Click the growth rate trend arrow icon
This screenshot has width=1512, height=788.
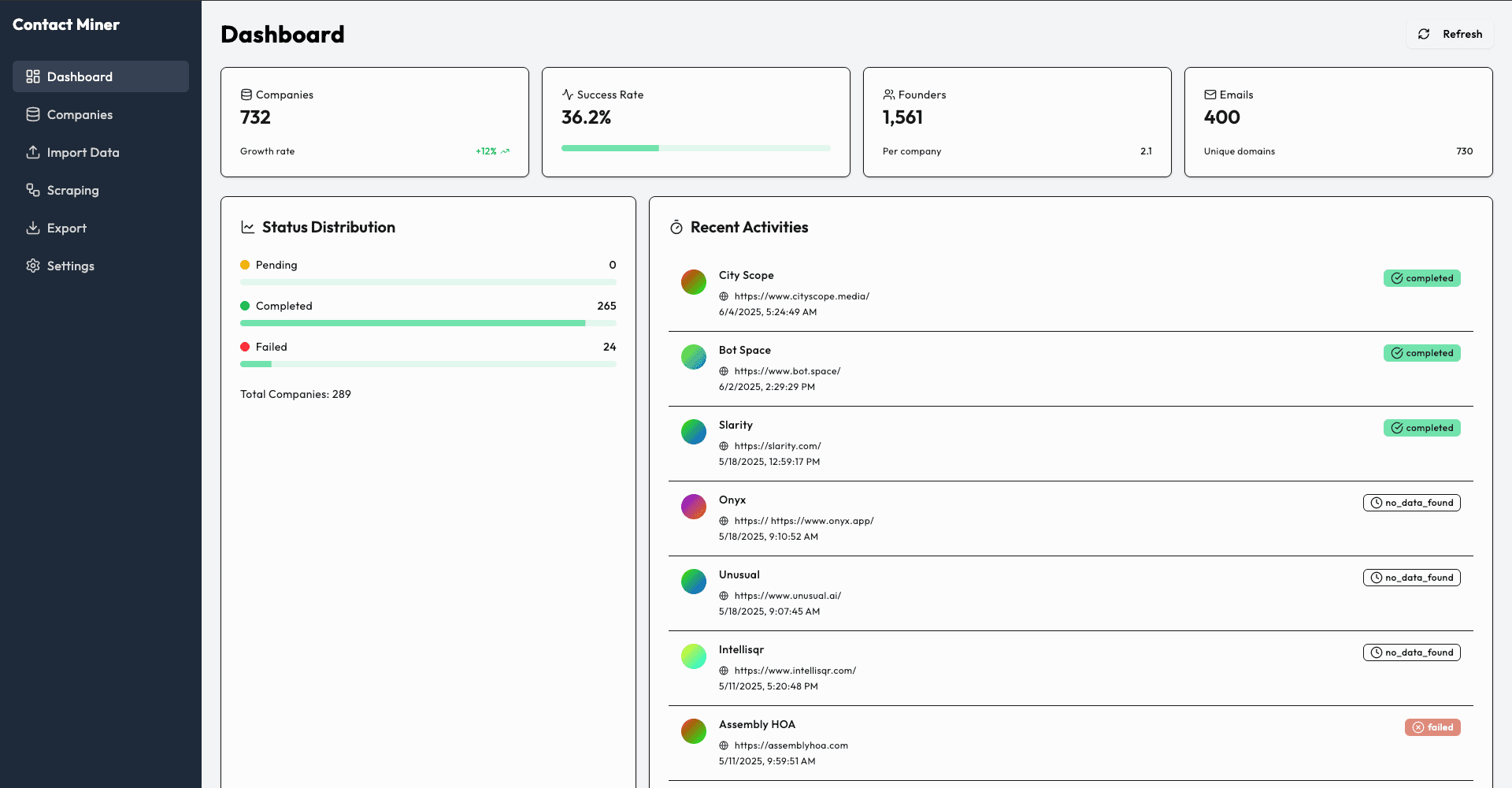506,151
